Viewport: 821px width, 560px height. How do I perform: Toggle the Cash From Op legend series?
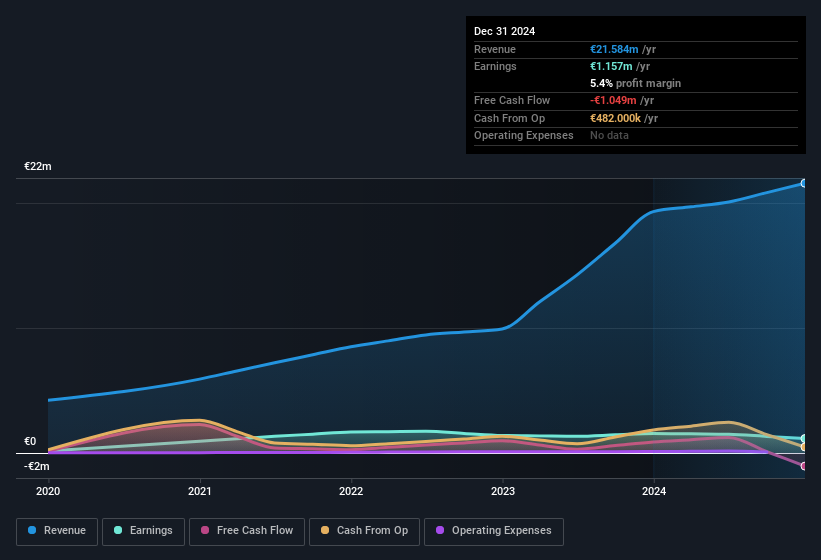(x=364, y=531)
